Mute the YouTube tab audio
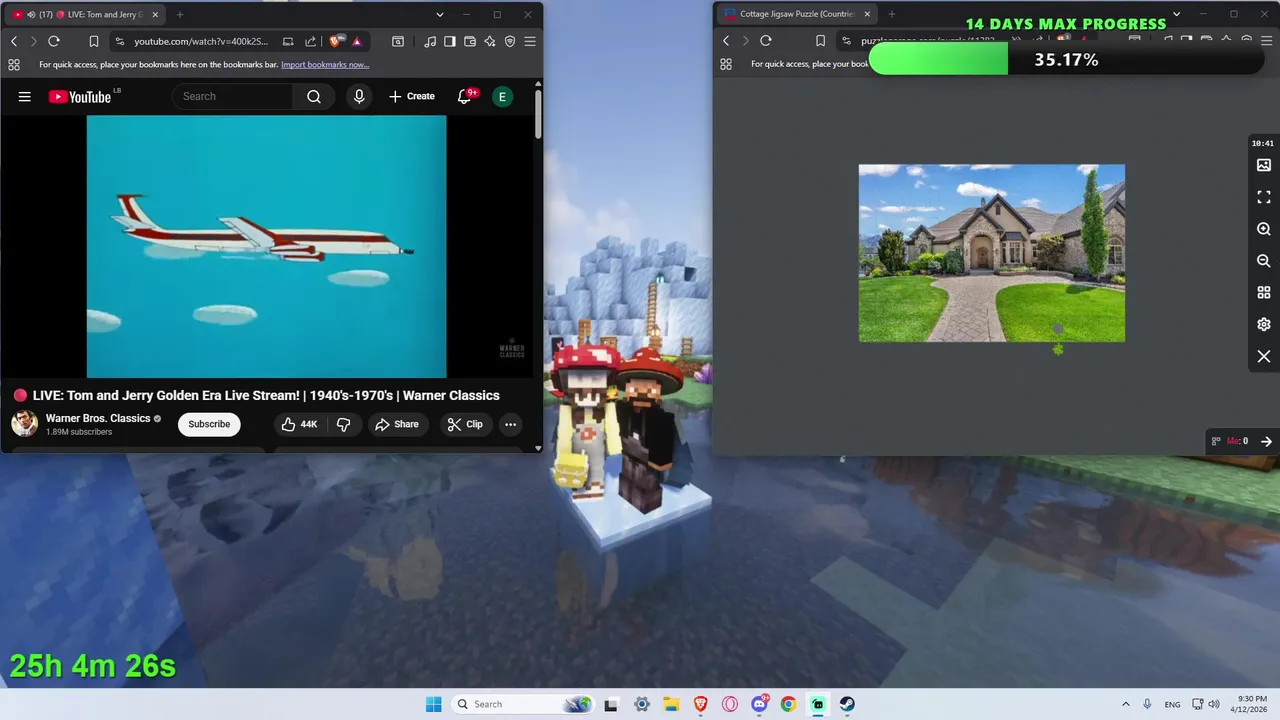The height and width of the screenshot is (720, 1280). click(x=31, y=15)
